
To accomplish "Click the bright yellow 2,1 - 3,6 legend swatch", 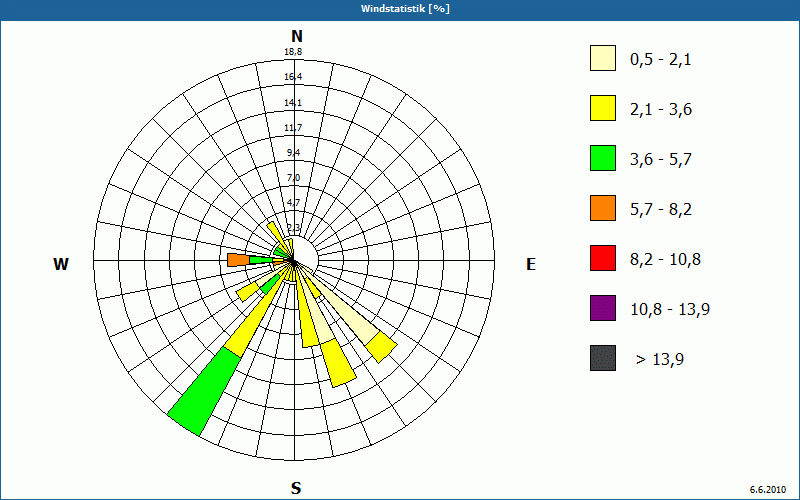I will pos(603,108).
